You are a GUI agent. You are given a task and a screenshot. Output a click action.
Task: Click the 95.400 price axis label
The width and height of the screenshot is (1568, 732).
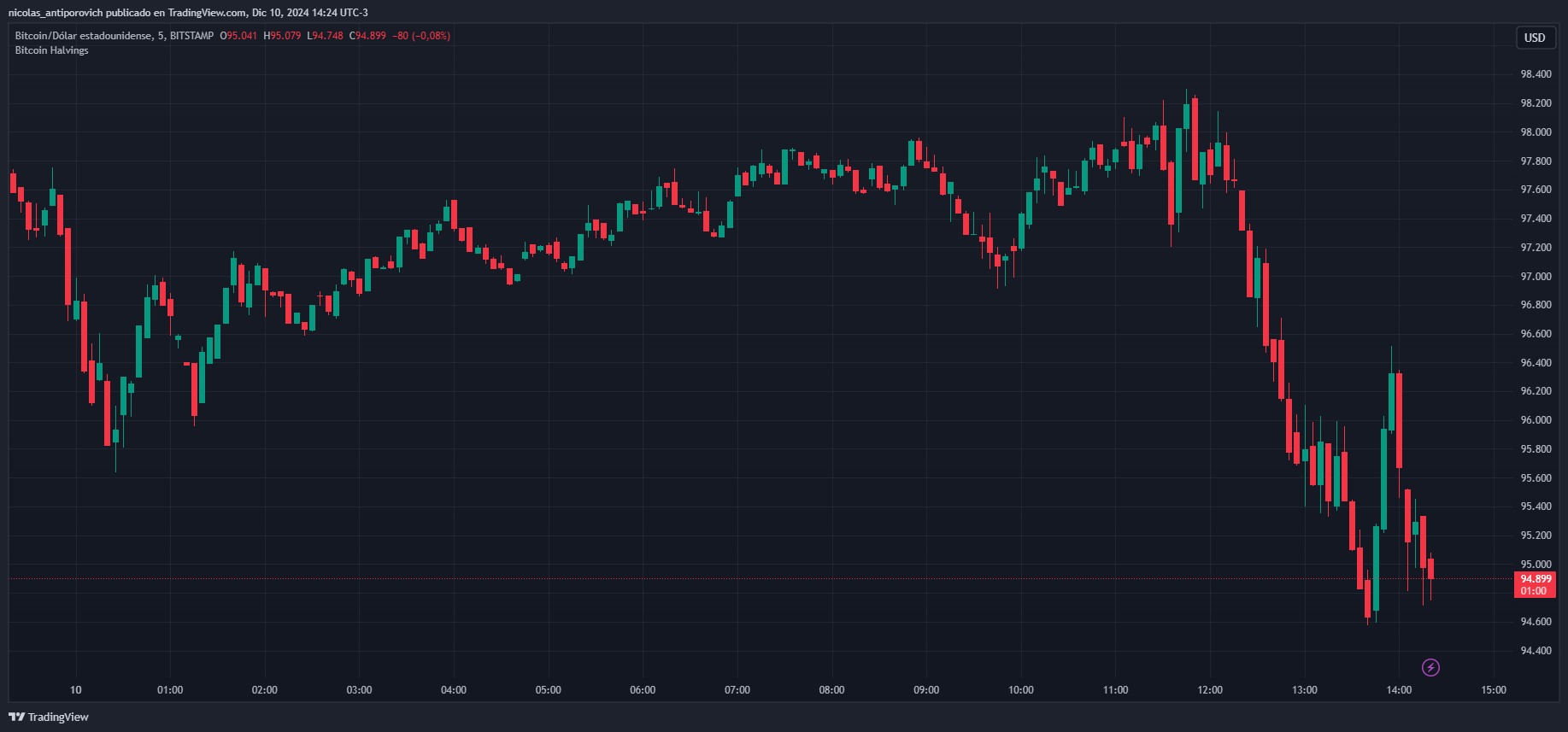(1536, 507)
